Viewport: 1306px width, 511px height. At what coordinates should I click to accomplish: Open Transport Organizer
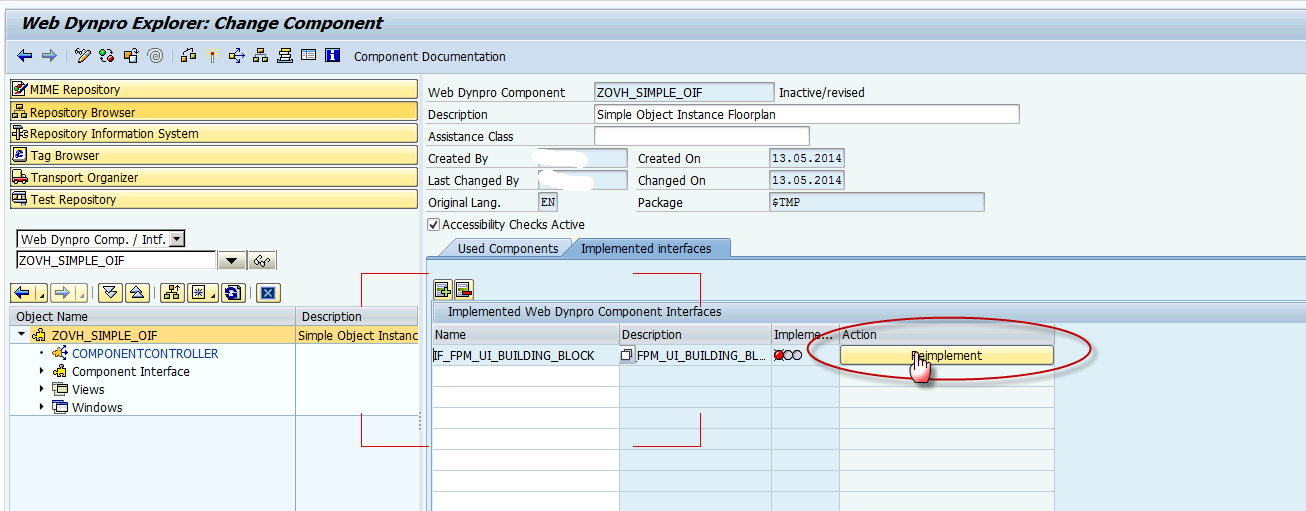[x=213, y=178]
